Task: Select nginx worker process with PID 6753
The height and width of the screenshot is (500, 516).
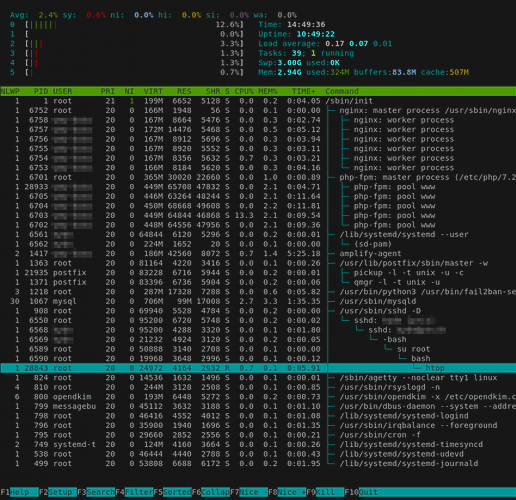Action: click(x=258, y=168)
